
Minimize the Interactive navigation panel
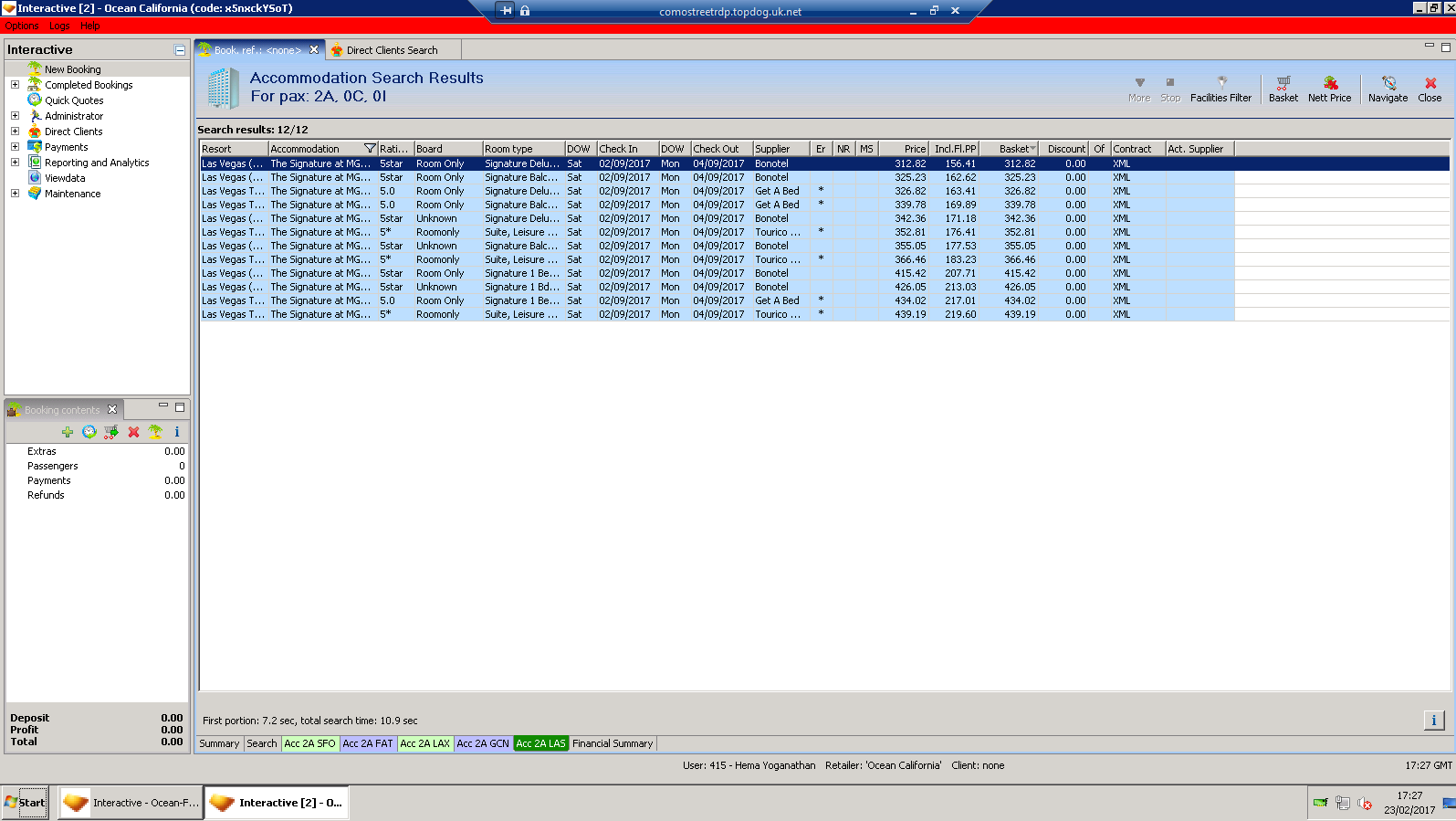pyautogui.click(x=180, y=50)
